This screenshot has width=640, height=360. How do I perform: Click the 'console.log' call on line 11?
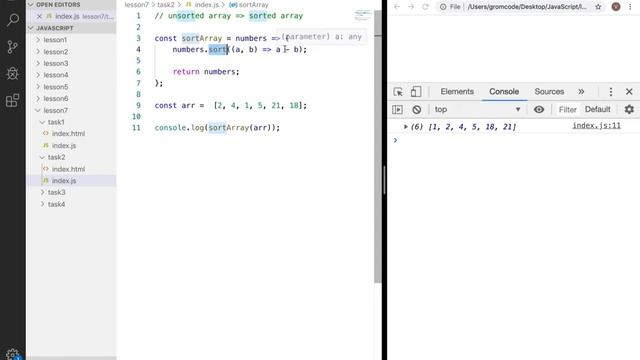(179, 128)
